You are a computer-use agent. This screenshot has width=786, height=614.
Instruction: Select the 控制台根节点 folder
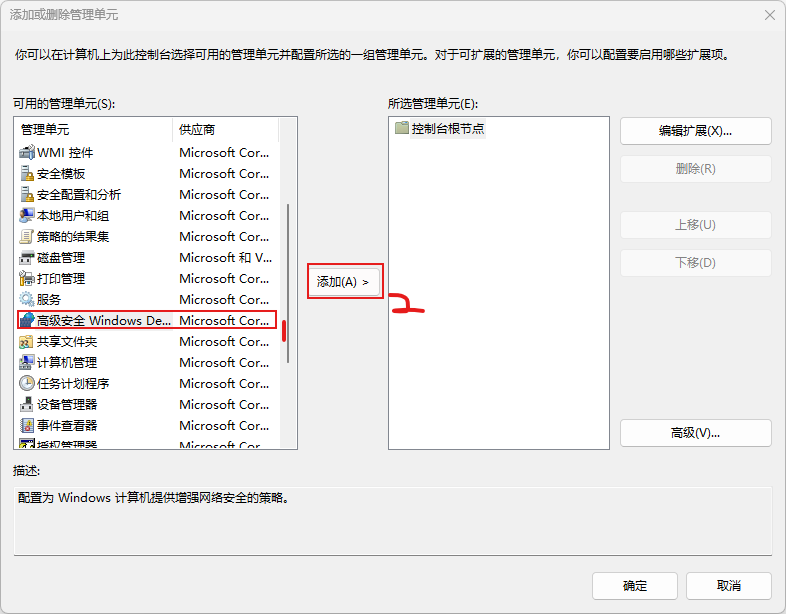(447, 129)
